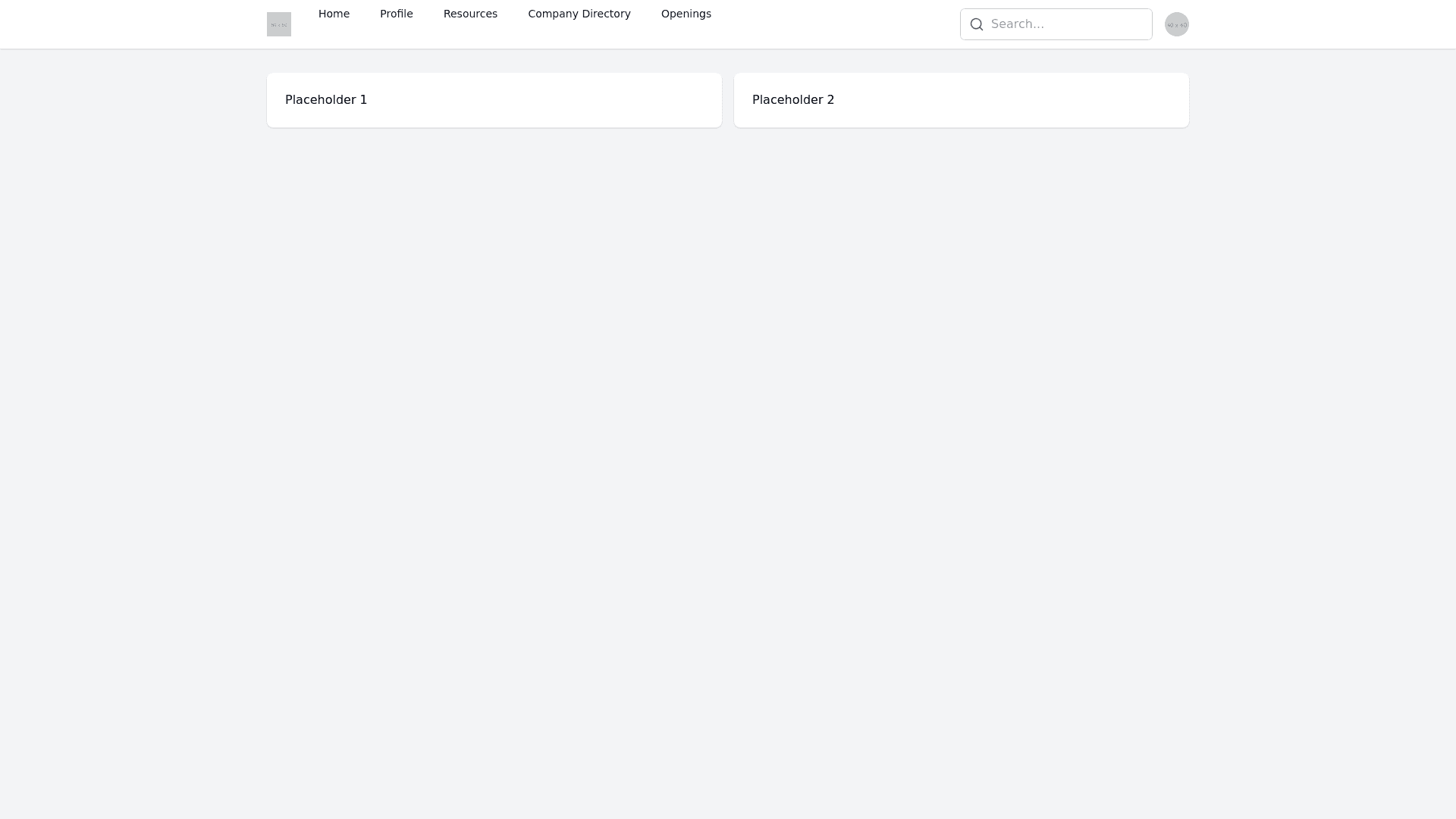Select the Home navigation item
Image resolution: width=1456 pixels, height=819 pixels.
click(334, 14)
